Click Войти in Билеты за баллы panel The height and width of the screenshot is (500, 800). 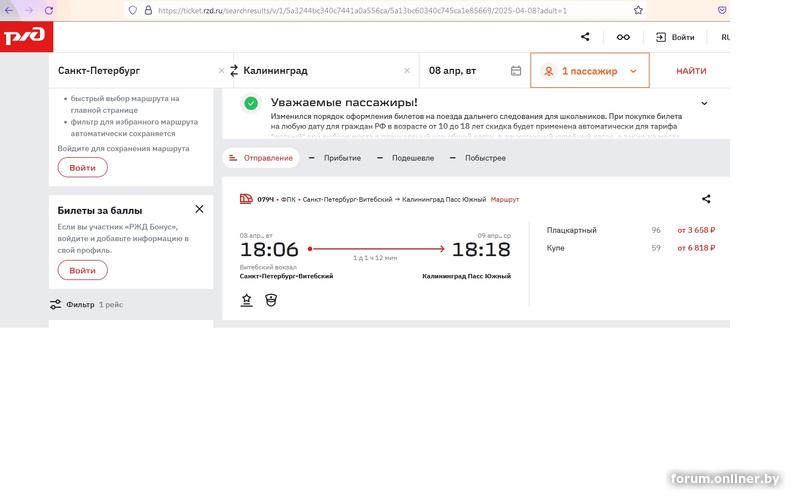click(x=83, y=270)
